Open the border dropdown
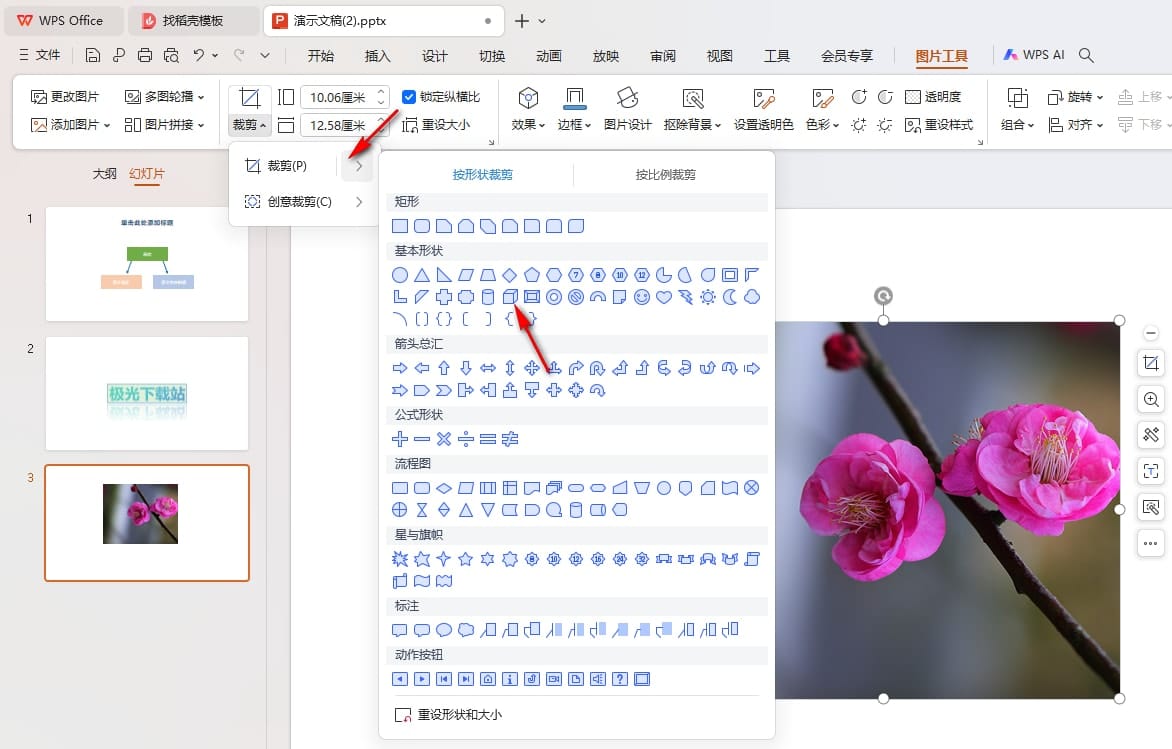Screen dimensions: 1172x749 [x=574, y=125]
